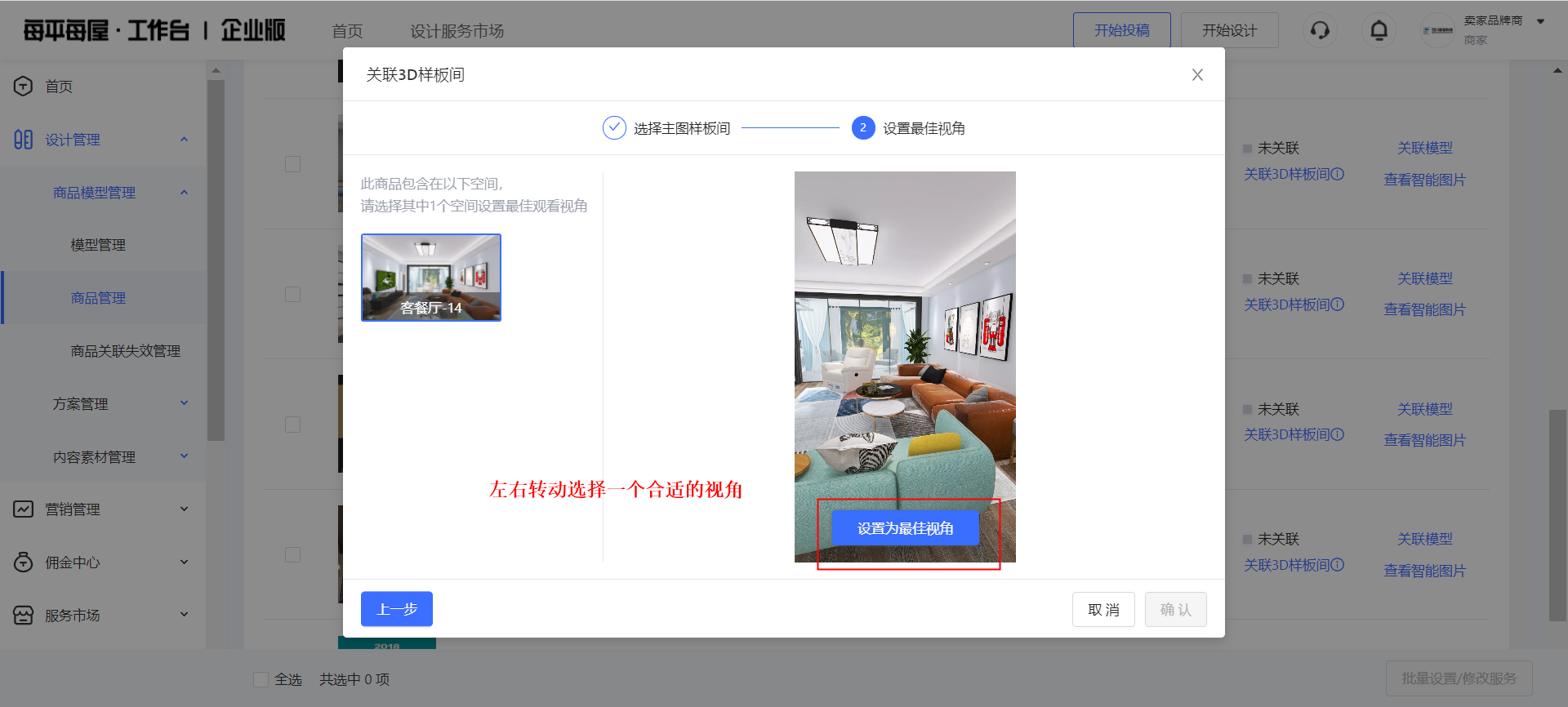Screen dimensions: 1568x707
Task: Click the 设置最佳视角 step label
Action: pos(924,128)
